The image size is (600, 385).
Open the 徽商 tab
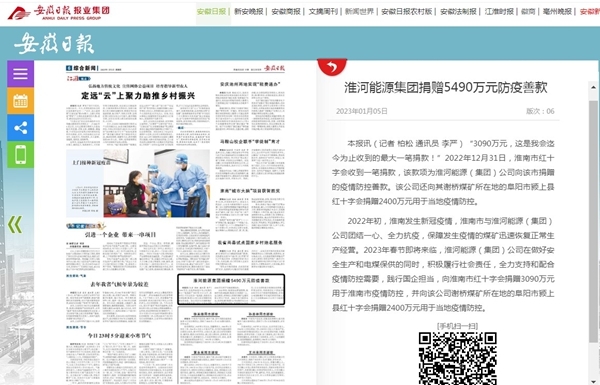coord(528,12)
